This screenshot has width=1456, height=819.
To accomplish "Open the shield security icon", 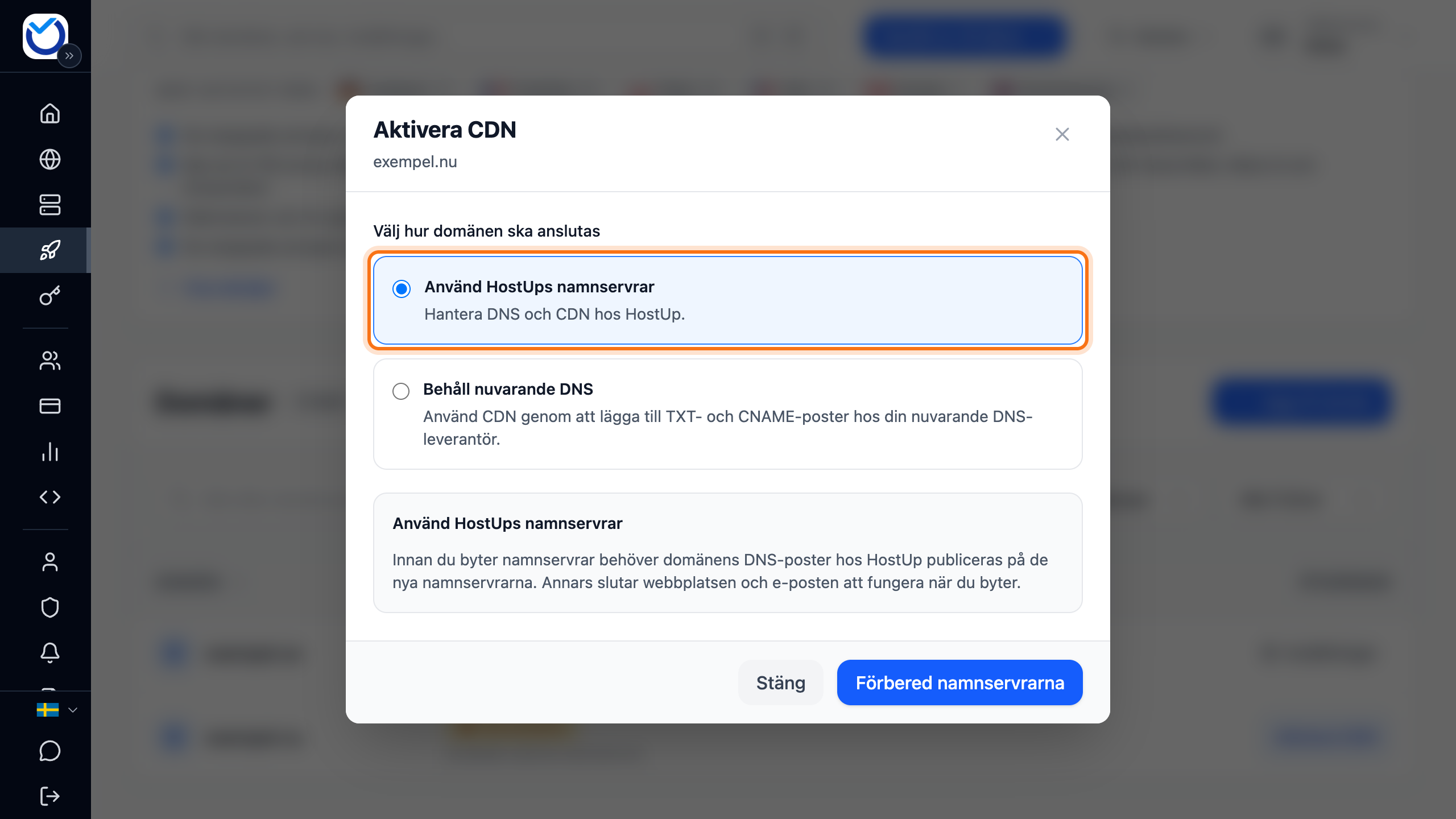I will point(50,607).
